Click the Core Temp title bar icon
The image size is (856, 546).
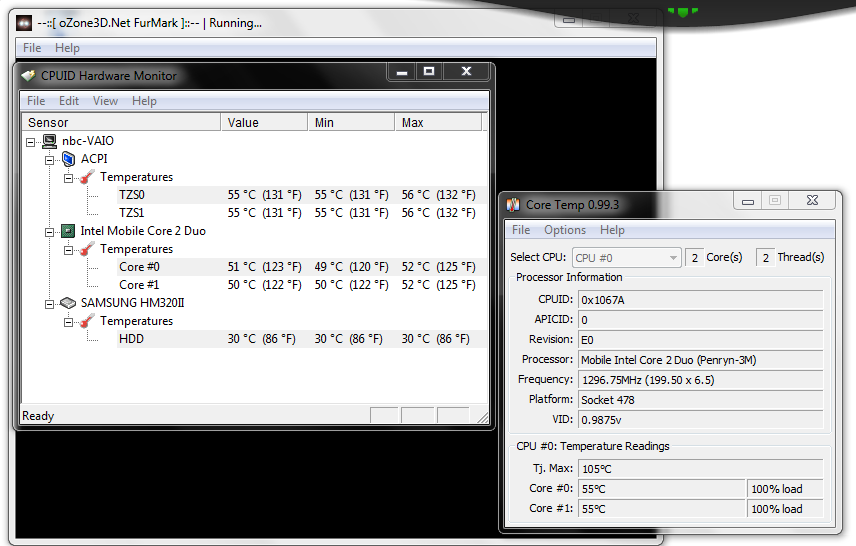pos(513,205)
